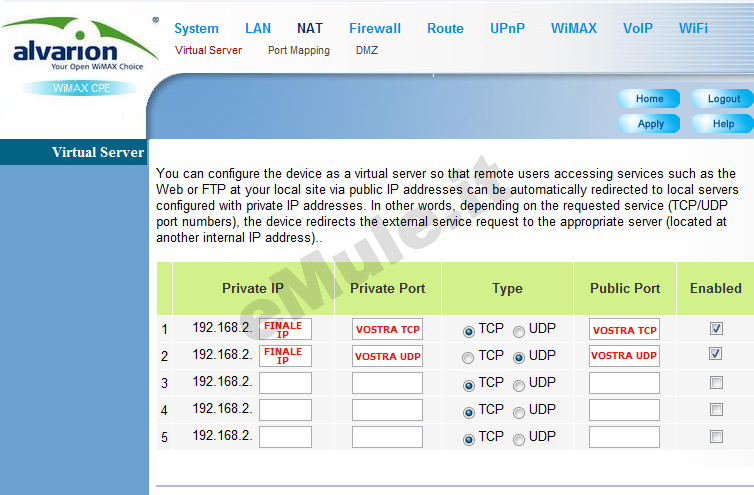Focus the Private IP field in row 2

(285, 356)
